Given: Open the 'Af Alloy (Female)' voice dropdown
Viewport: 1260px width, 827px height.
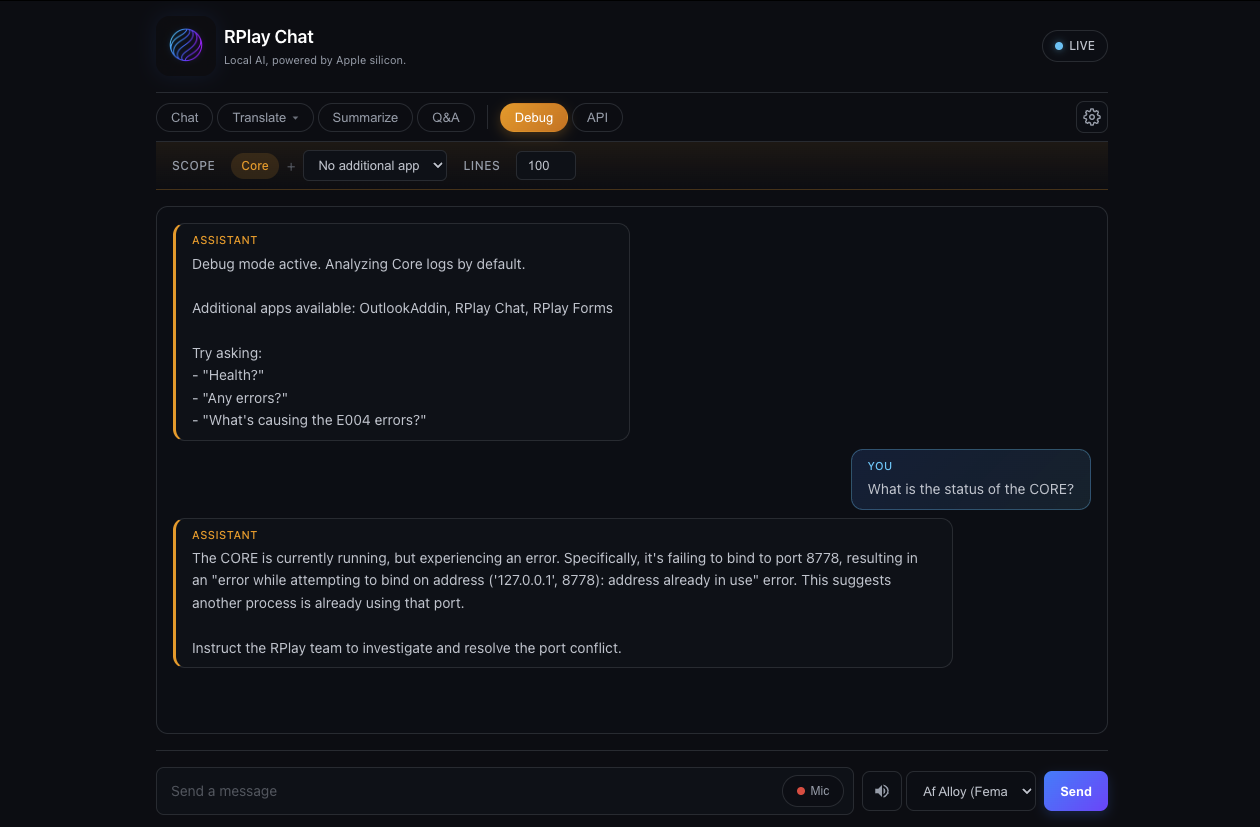Looking at the screenshot, I should [x=970, y=791].
